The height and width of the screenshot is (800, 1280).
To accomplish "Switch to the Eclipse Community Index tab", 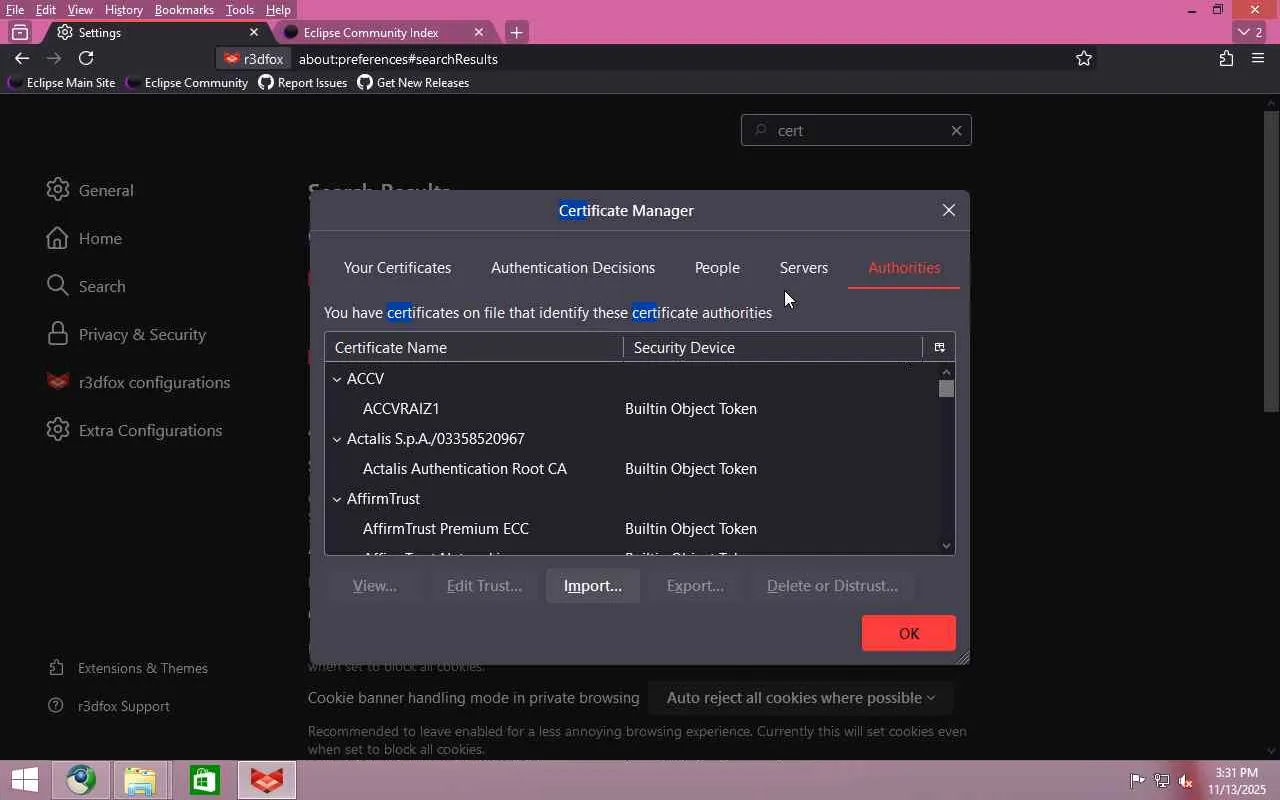I will tap(384, 32).
